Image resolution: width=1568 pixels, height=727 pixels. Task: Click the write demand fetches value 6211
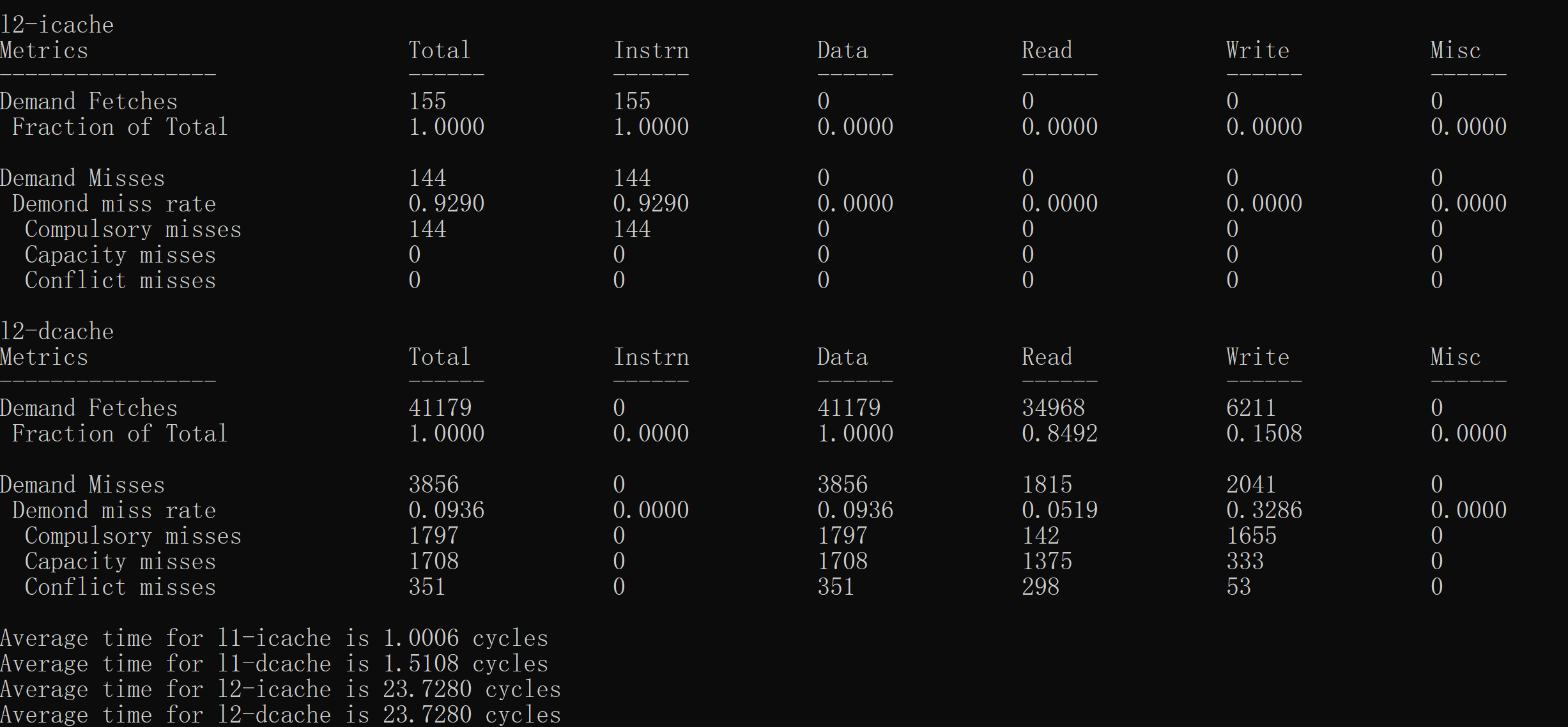(1250, 408)
